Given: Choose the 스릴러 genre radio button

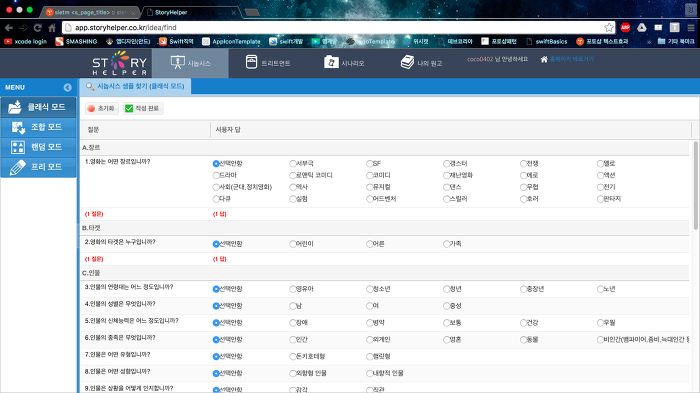Looking at the screenshot, I should coord(446,199).
